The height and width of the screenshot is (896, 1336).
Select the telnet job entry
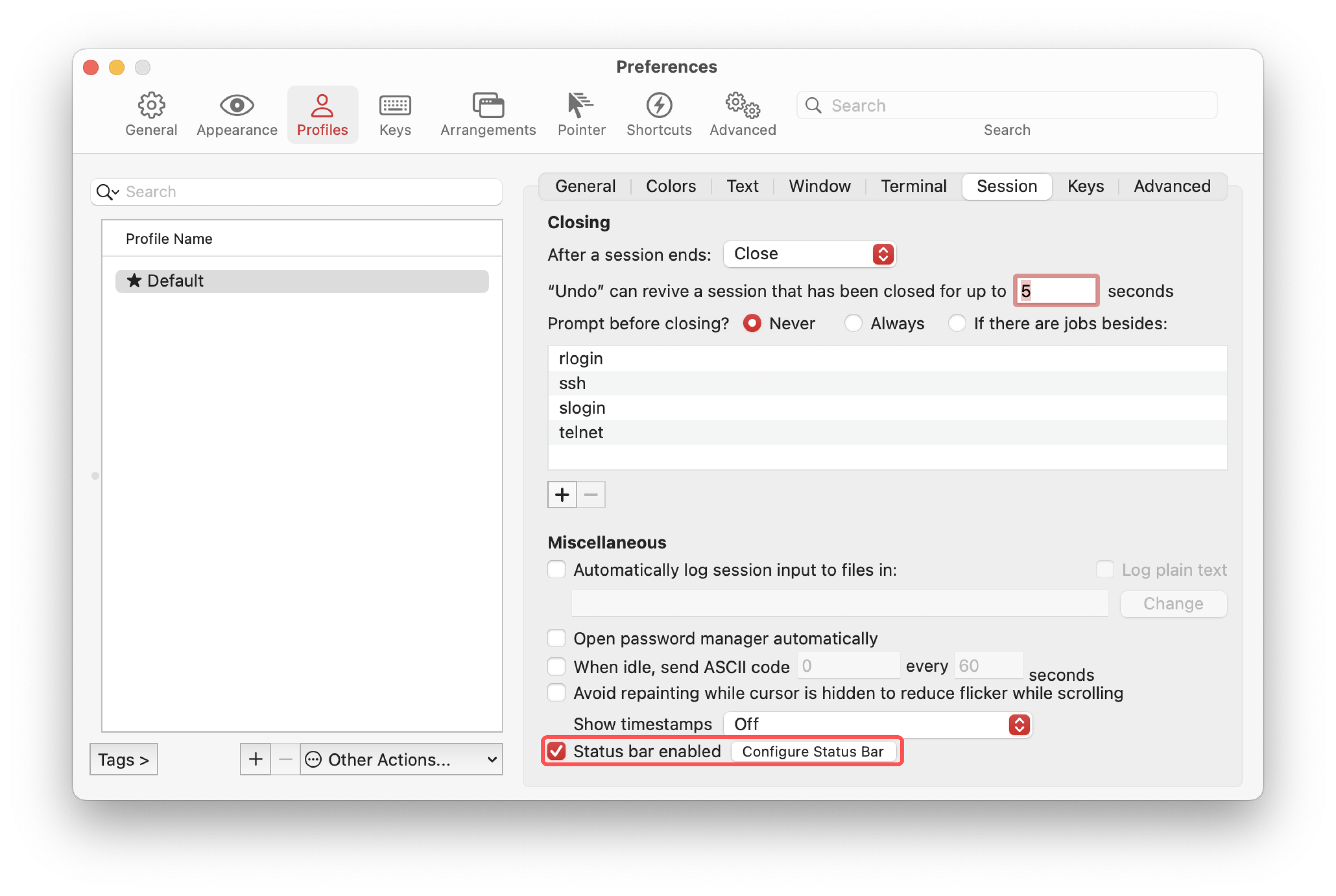[x=887, y=433]
